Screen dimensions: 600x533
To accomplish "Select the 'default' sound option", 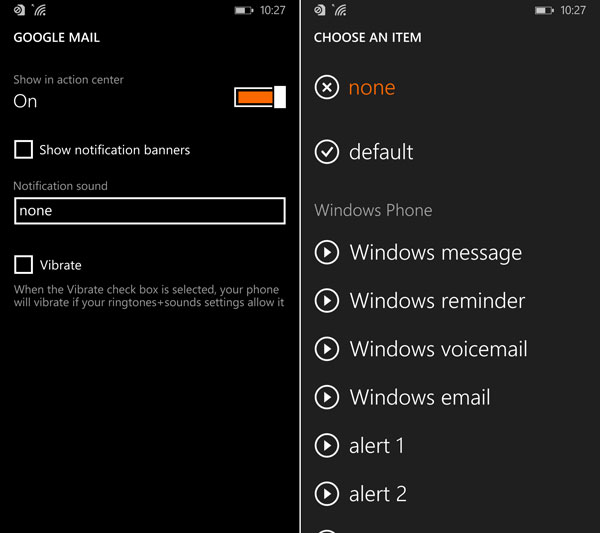I will (381, 152).
